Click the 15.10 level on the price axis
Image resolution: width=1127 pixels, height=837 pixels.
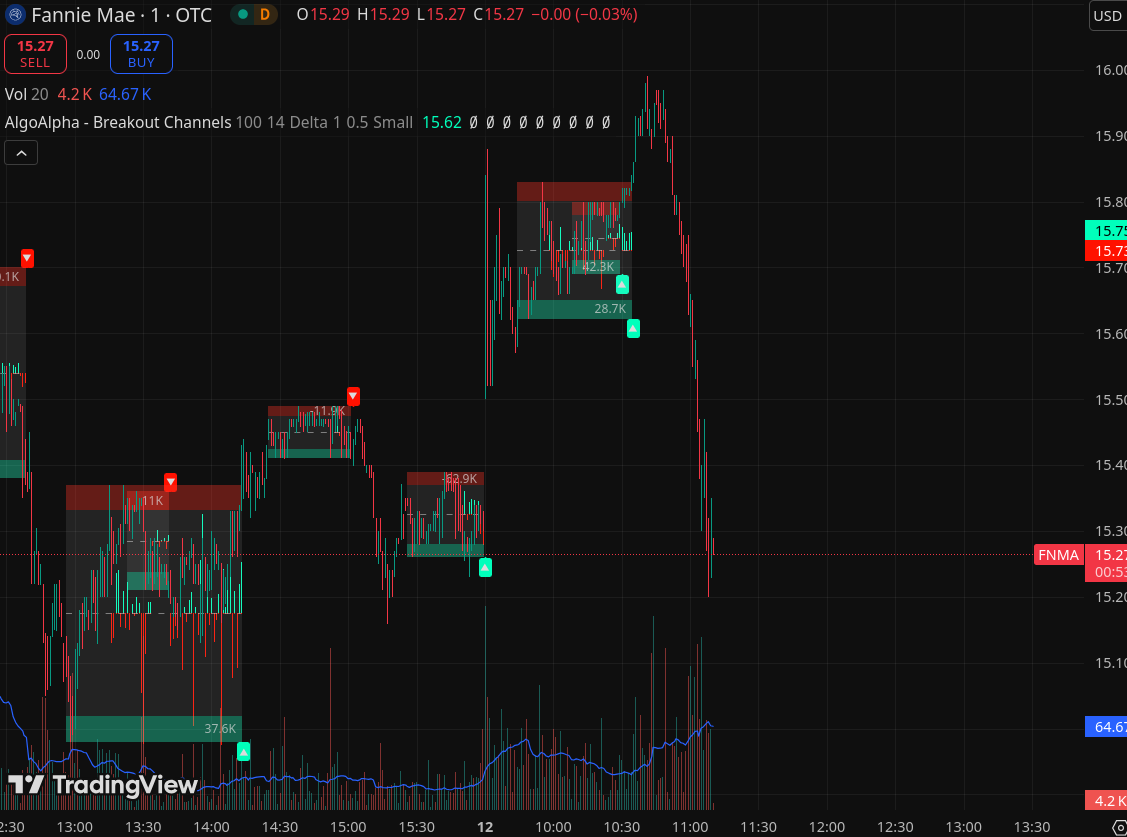(1110, 662)
